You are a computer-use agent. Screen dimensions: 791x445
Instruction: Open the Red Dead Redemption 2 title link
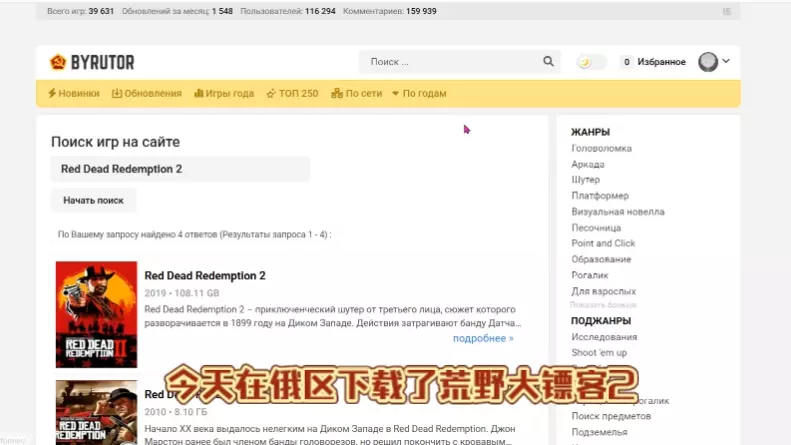tap(205, 275)
